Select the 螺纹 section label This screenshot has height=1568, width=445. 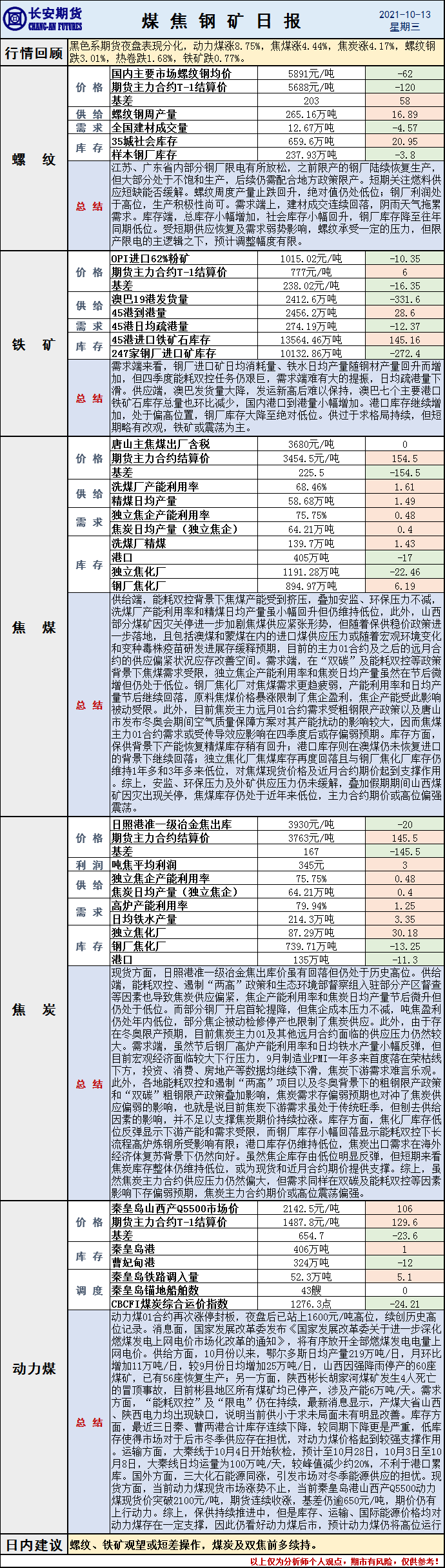(x=34, y=160)
